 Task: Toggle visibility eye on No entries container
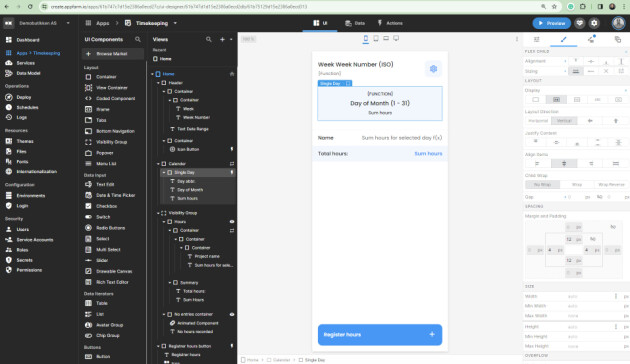(x=232, y=314)
